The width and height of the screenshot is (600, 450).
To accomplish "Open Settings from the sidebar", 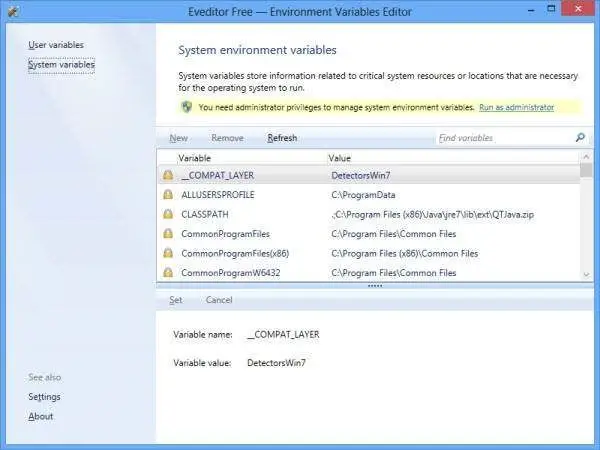I will 44,397.
